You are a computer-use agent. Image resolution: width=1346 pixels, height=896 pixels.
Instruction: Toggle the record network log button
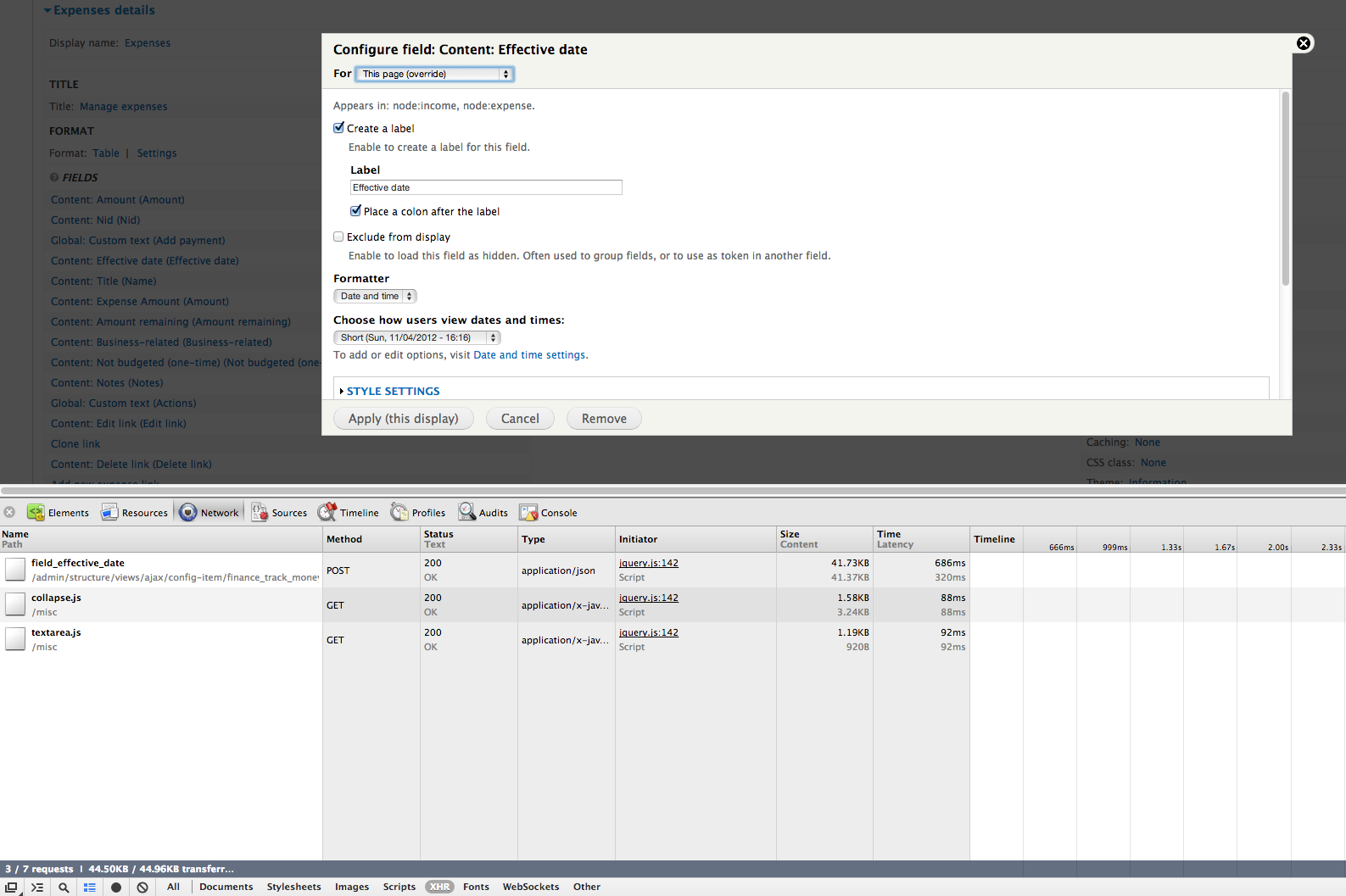[116, 887]
